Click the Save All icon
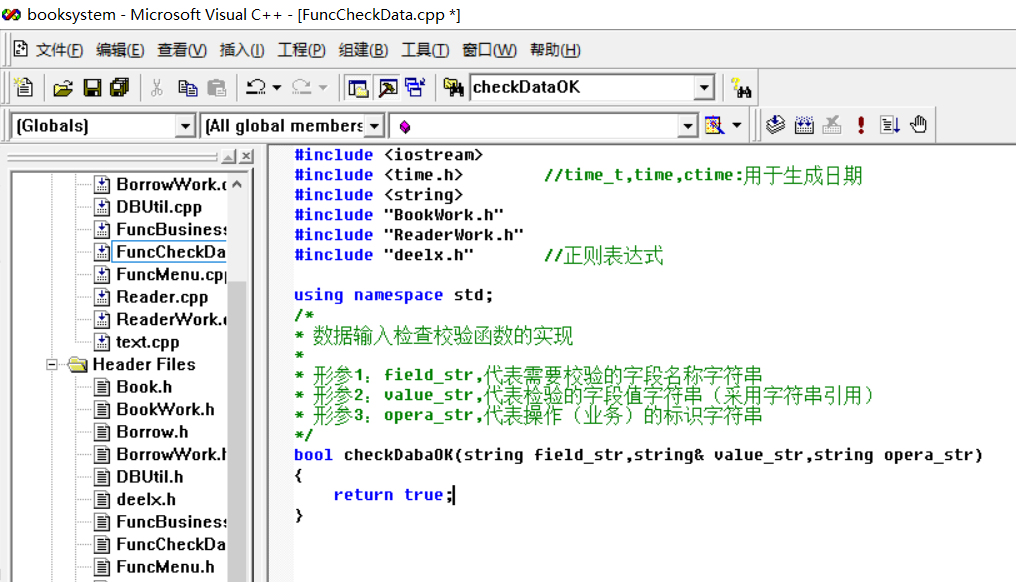Image resolution: width=1016 pixels, height=582 pixels. [120, 87]
